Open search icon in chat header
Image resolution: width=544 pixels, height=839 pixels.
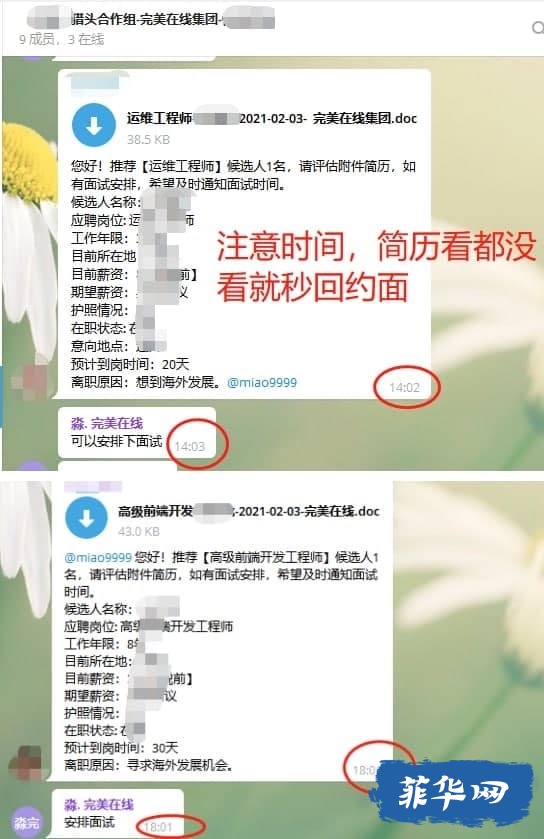click(x=538, y=28)
